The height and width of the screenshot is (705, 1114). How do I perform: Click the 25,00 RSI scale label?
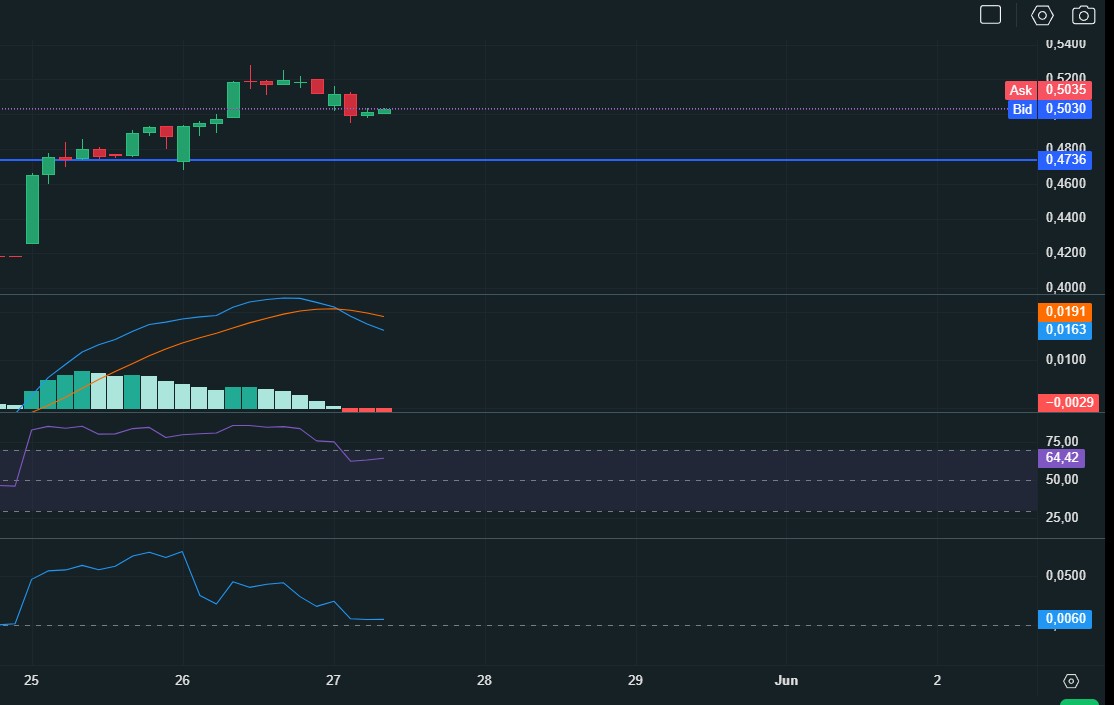tap(1061, 517)
